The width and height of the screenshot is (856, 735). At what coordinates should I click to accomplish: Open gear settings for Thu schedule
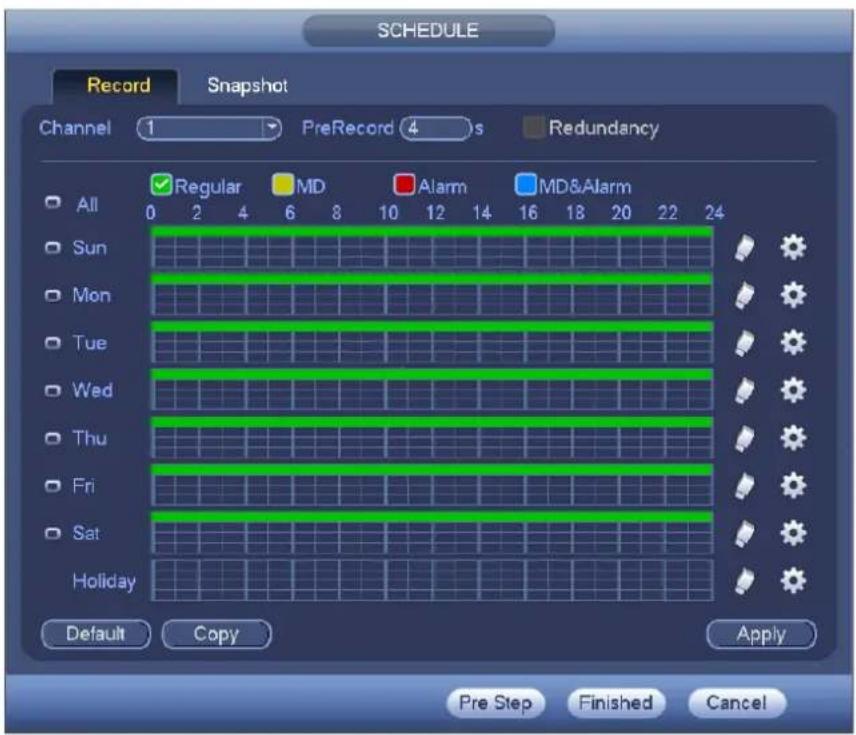pos(793,437)
